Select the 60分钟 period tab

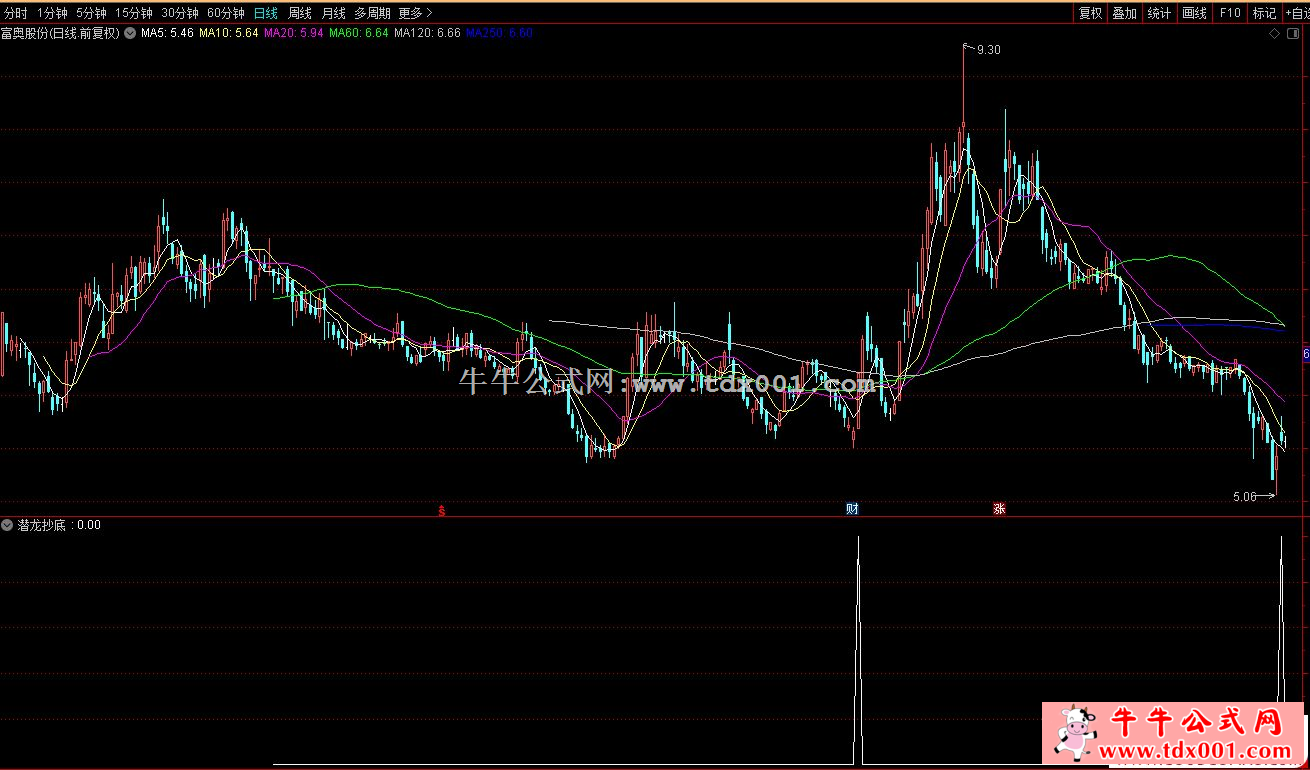coord(225,13)
